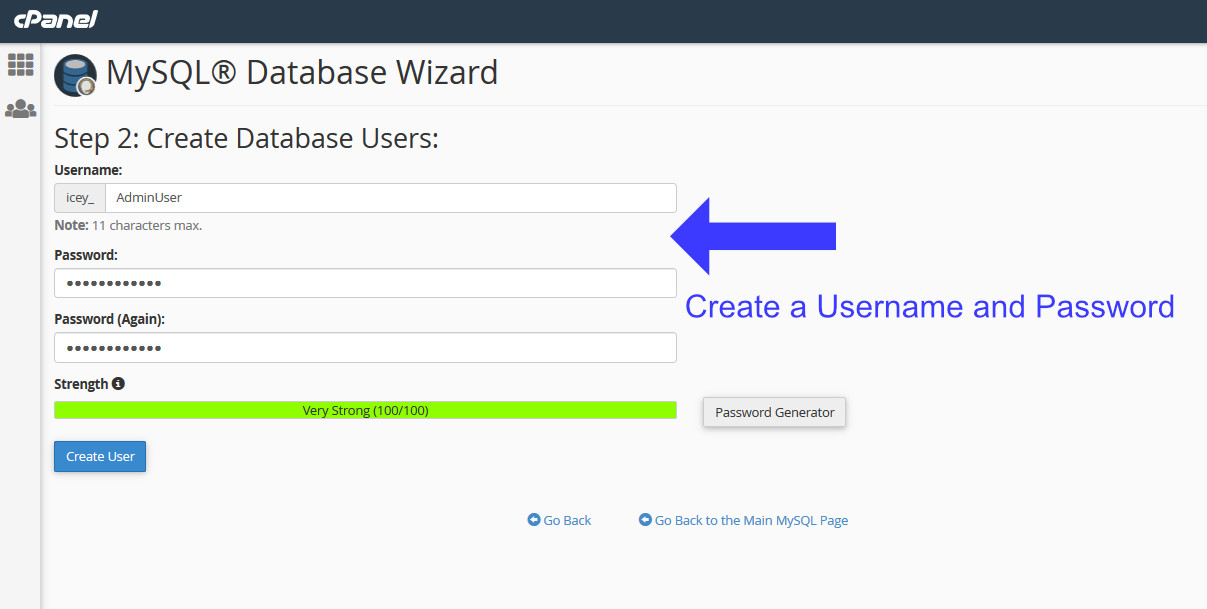Click the cPanel logo
Screen dimensions: 1207x609
click(56, 20)
